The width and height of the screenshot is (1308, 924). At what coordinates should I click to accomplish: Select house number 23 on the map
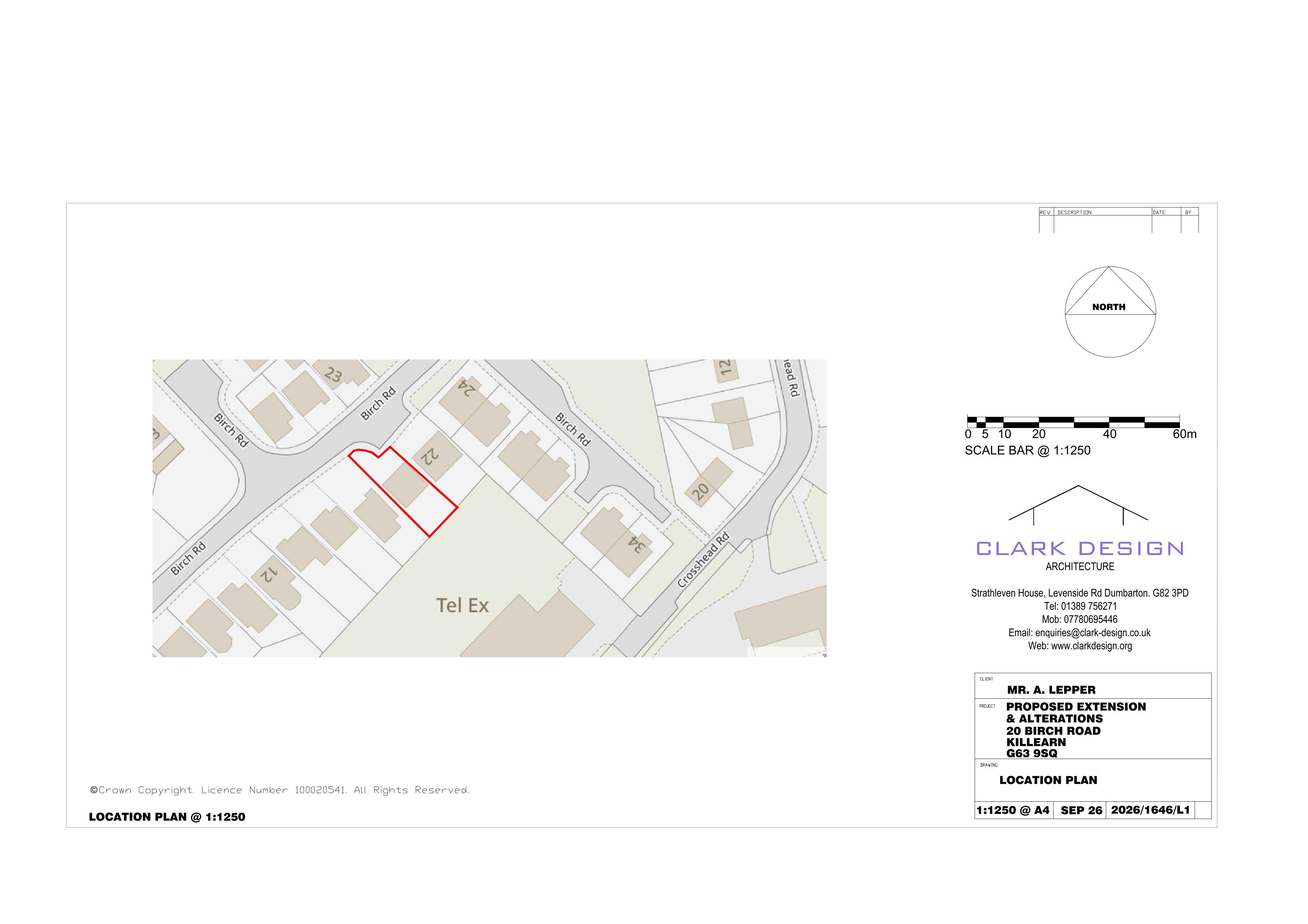[333, 375]
